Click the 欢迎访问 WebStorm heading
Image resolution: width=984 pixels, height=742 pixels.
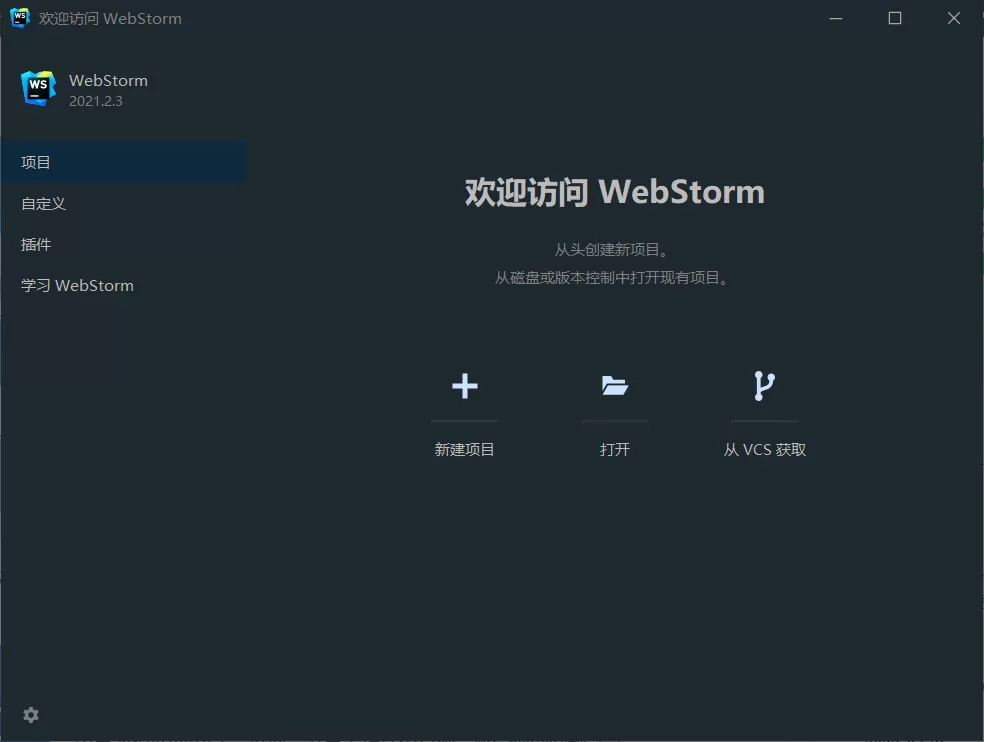614,192
